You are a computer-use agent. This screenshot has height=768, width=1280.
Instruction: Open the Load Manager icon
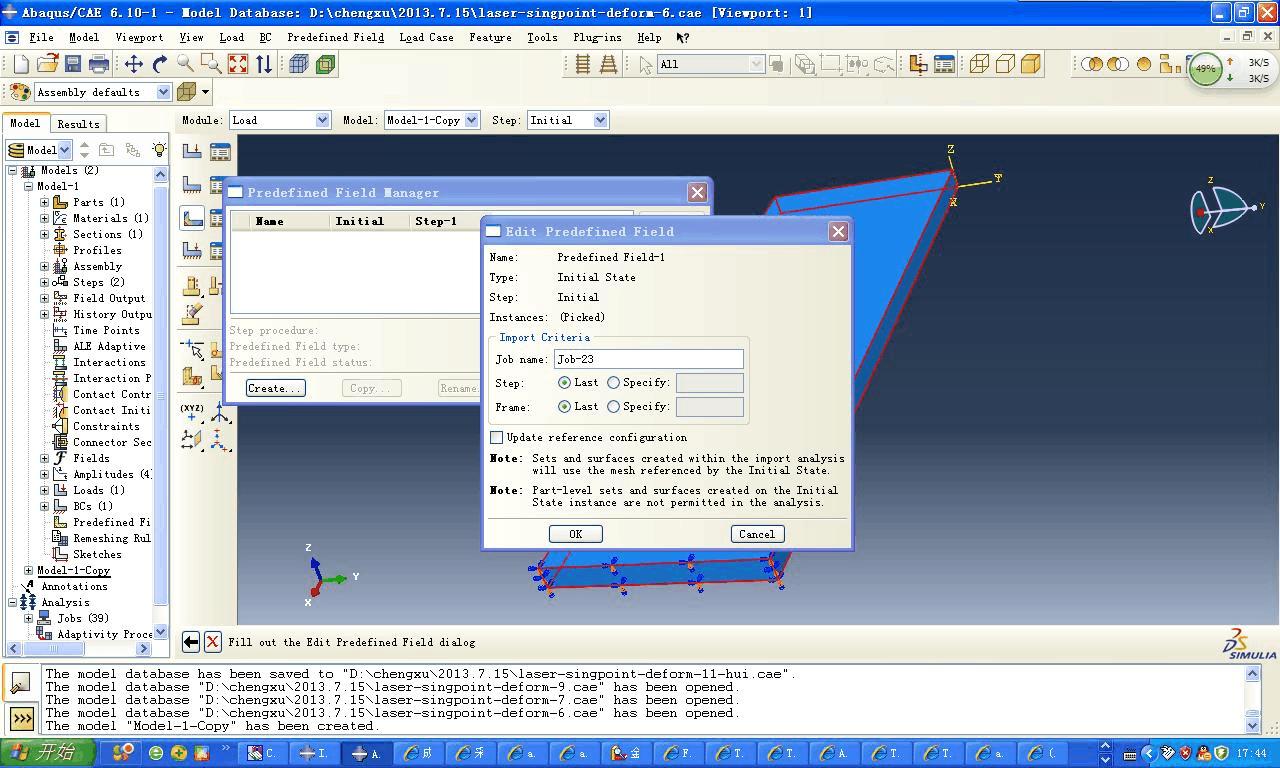(220, 152)
